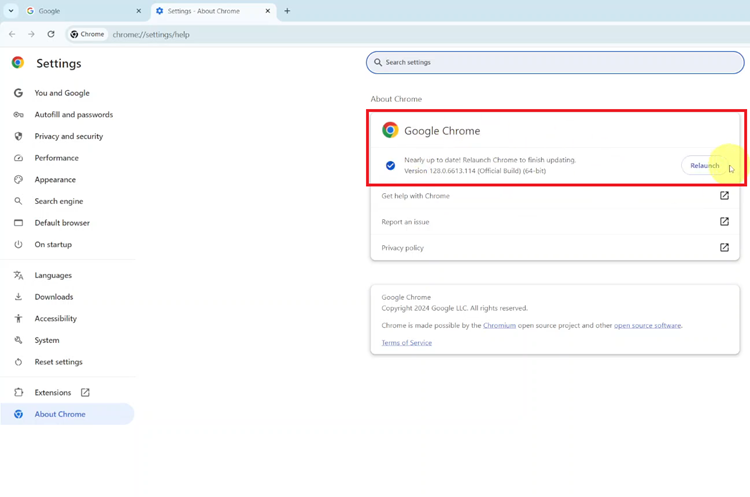Screen dimensions: 750x497
Task: Open Performance settings
Action: point(56,158)
